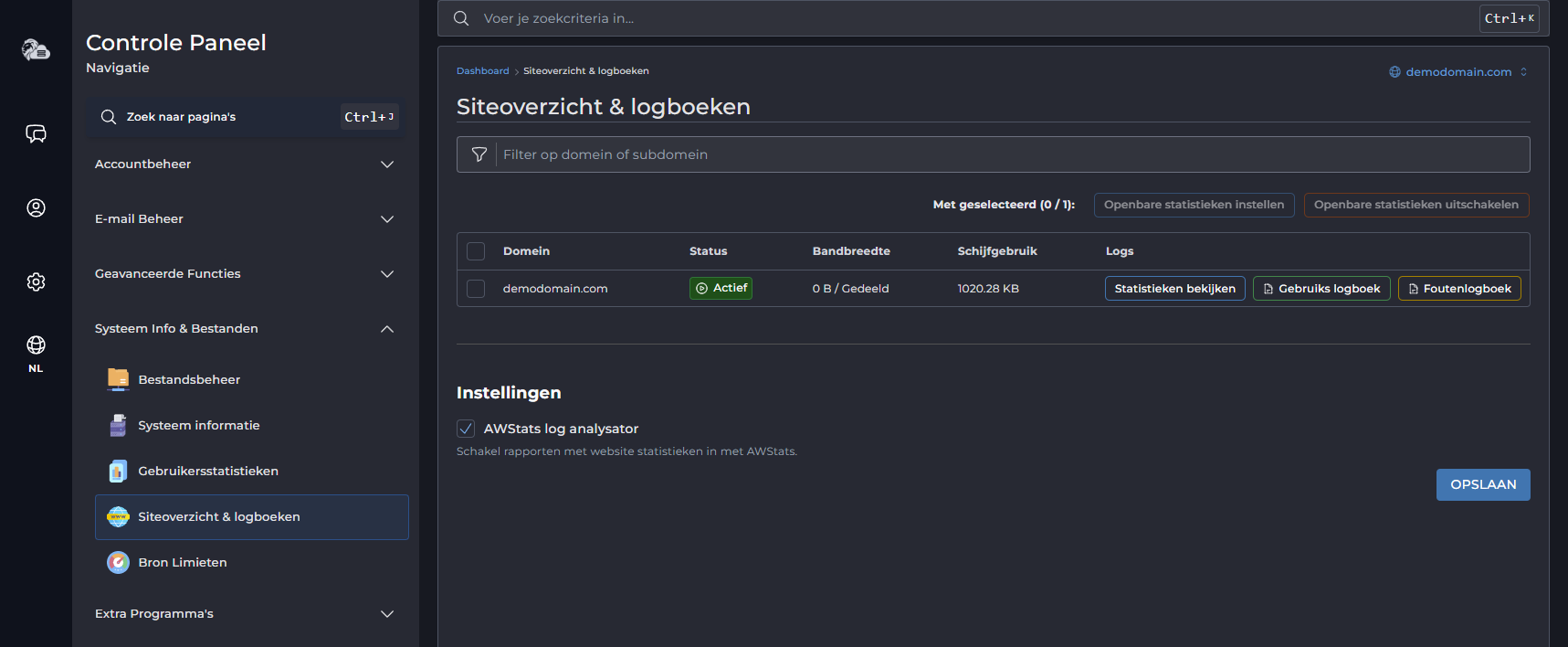Expand the Accountbeheer section
The image size is (1568, 647).
point(245,164)
